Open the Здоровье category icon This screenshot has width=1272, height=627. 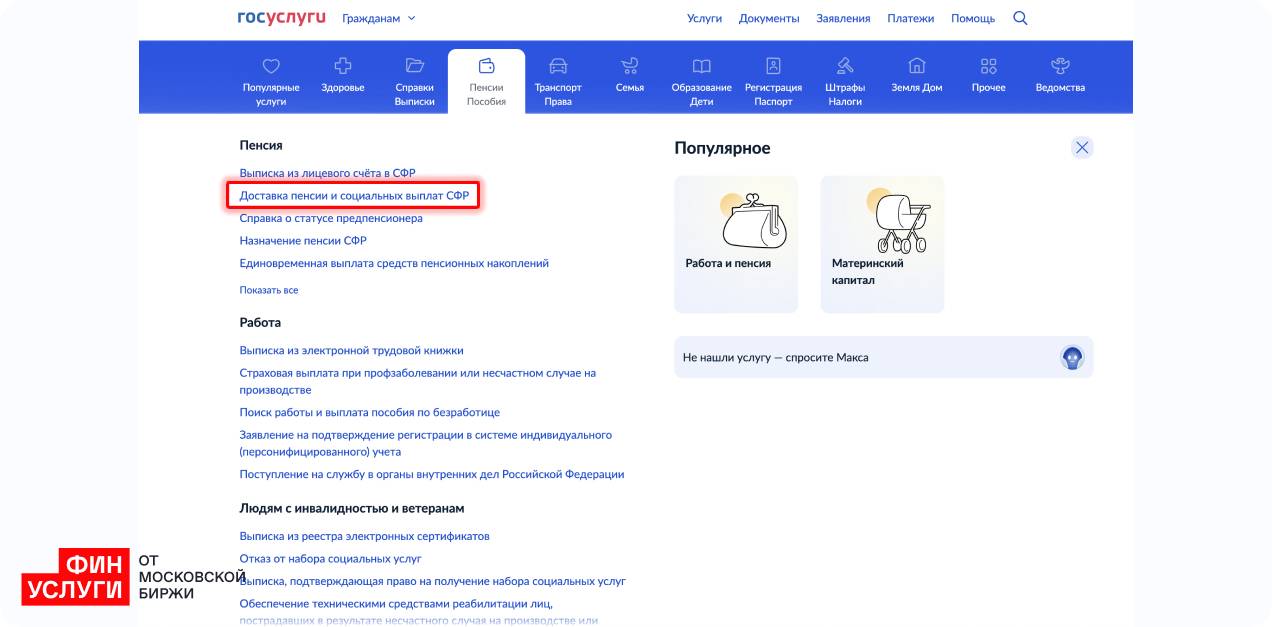(x=343, y=67)
